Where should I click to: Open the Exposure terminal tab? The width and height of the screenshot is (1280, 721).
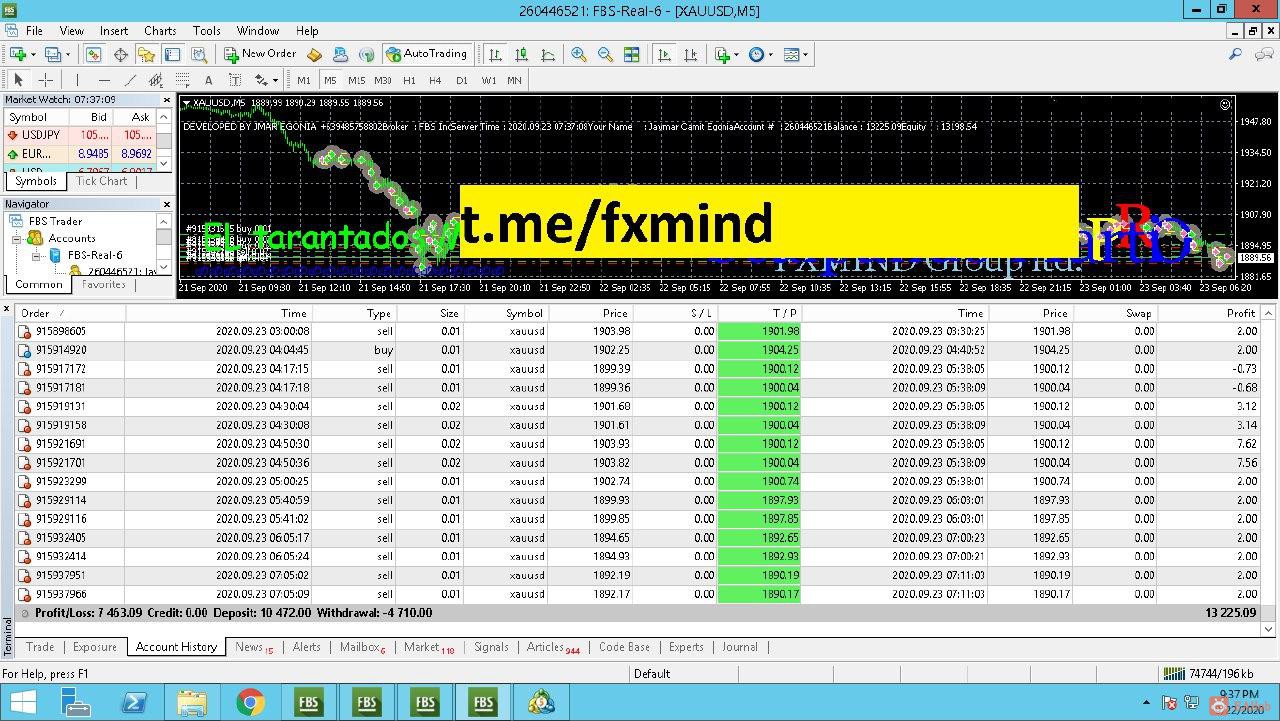(x=95, y=647)
